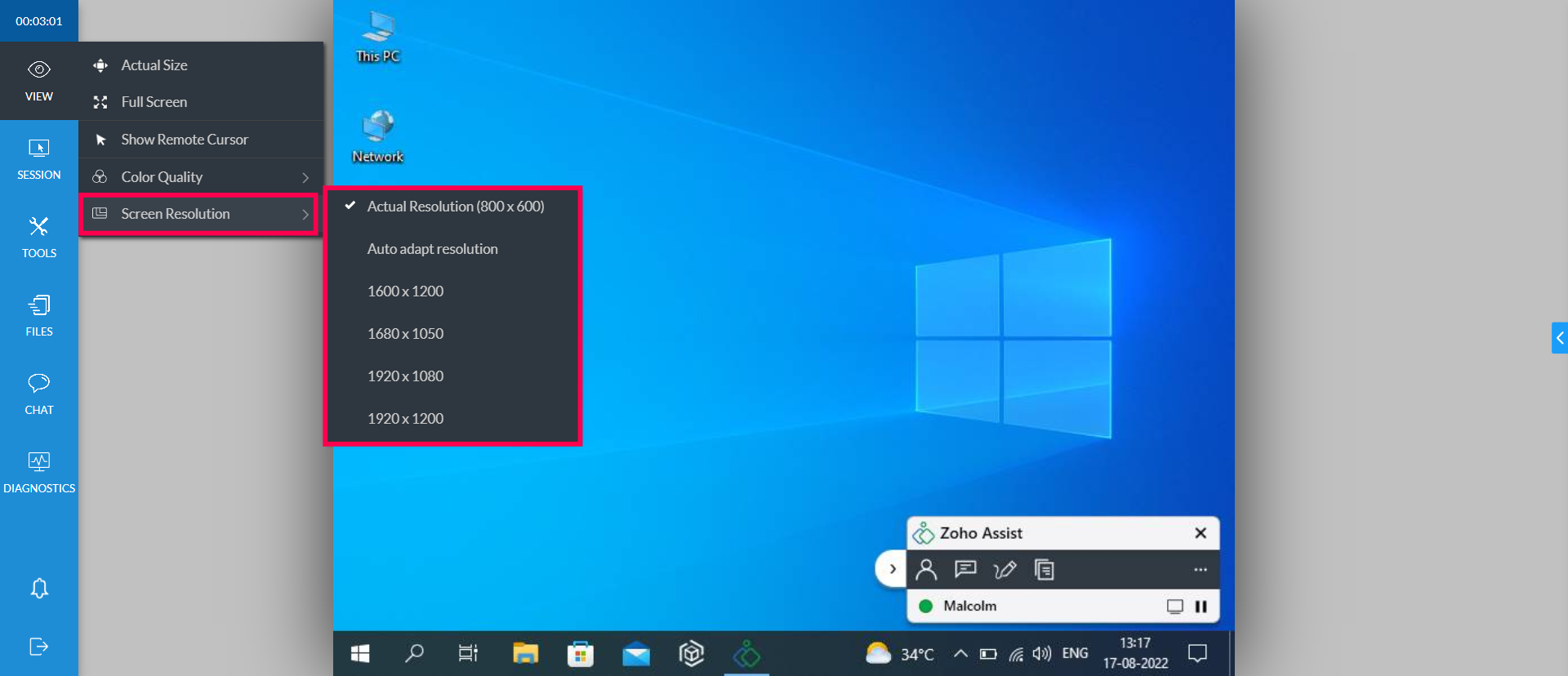Choose 1920 x 1200 resolution
Screen dimensions: 1568x676
point(453,419)
